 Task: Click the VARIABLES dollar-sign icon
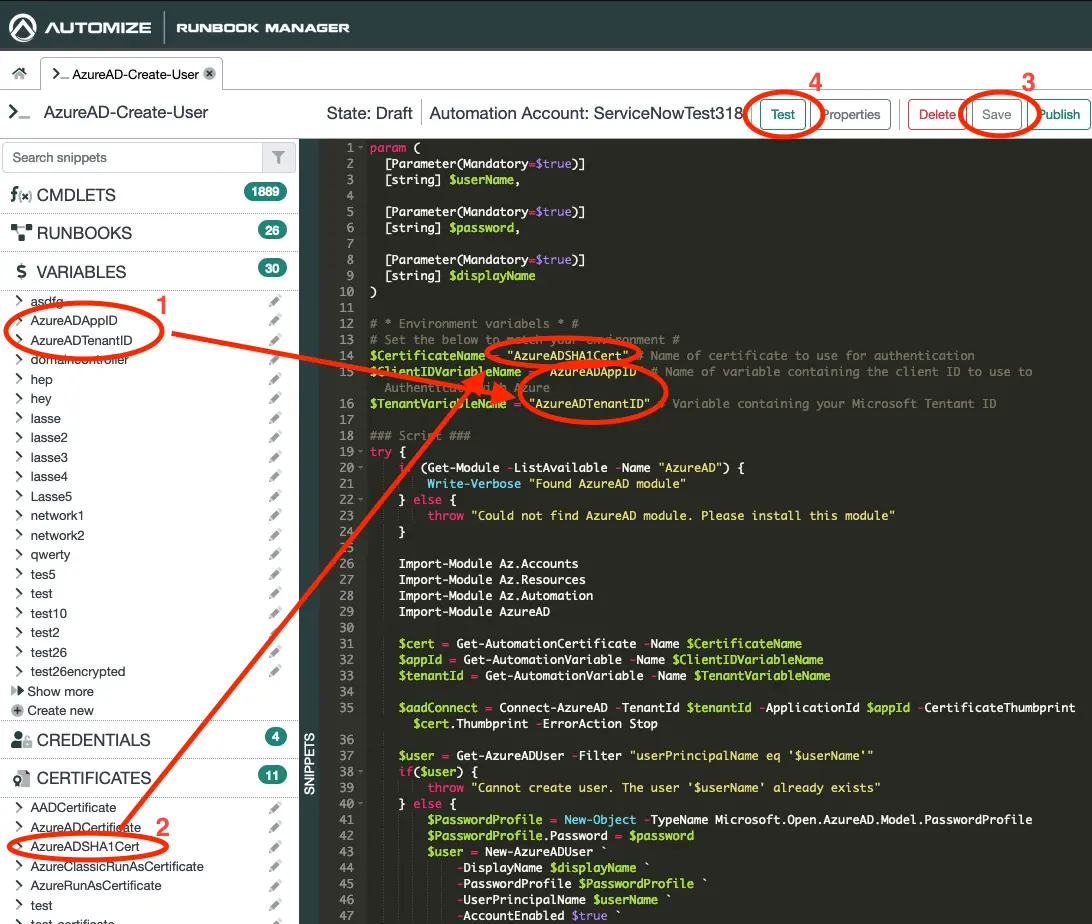click(x=21, y=271)
